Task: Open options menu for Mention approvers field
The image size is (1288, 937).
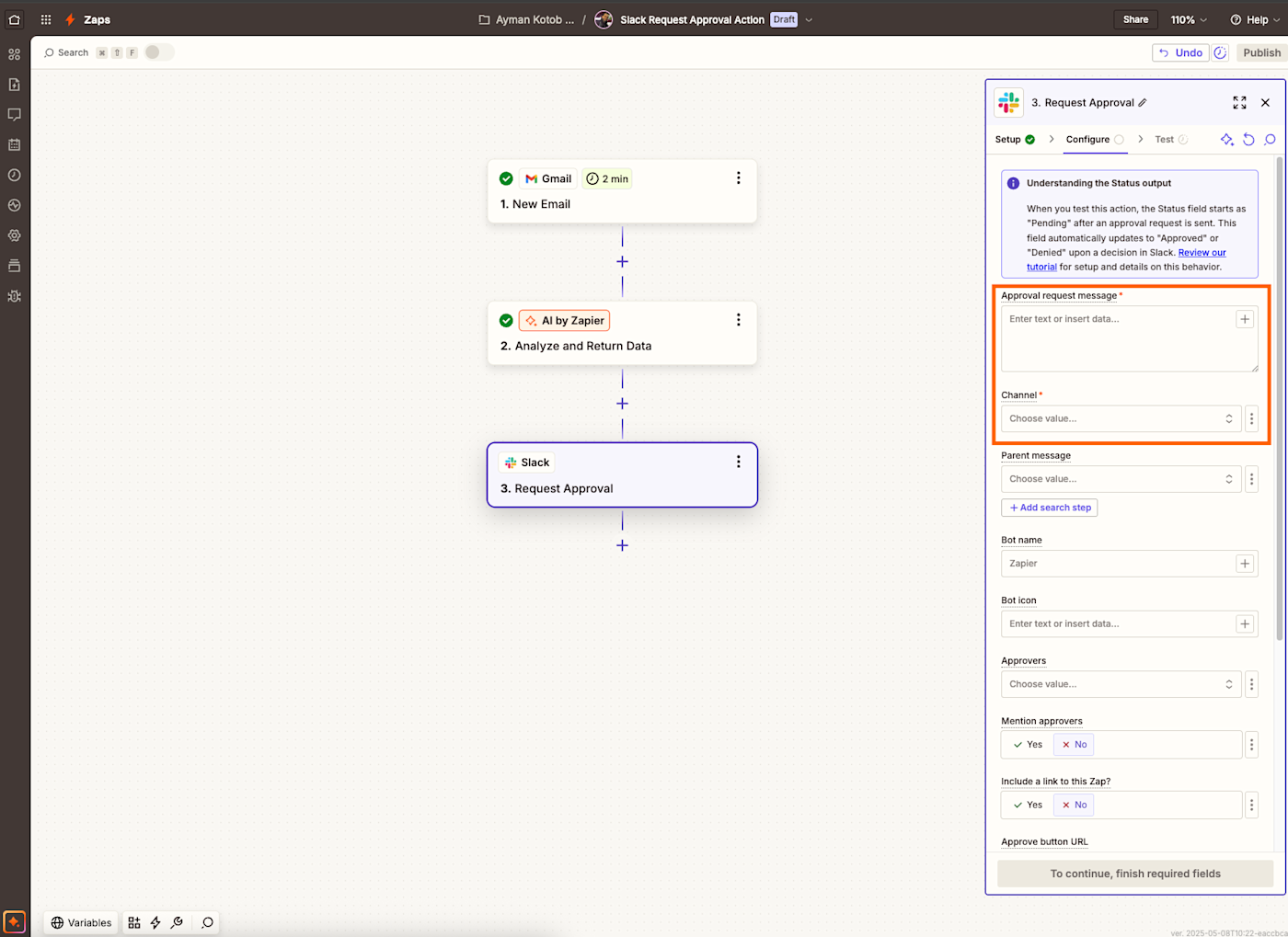Action: coord(1251,745)
